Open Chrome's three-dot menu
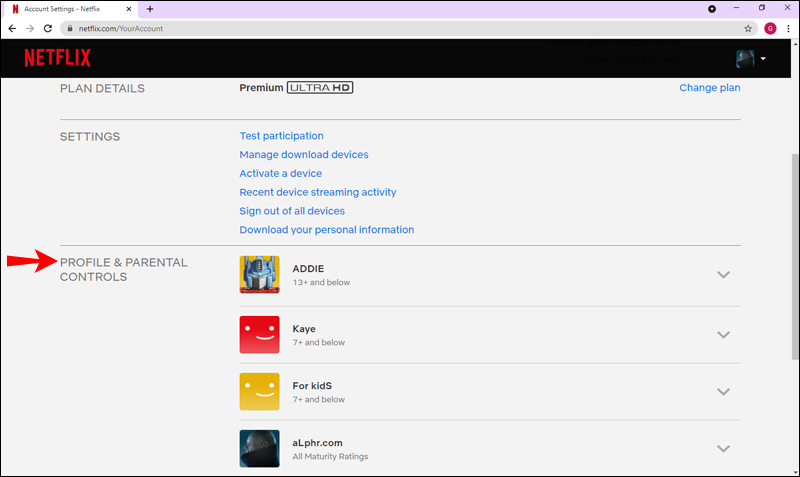800x477 pixels. coord(788,29)
